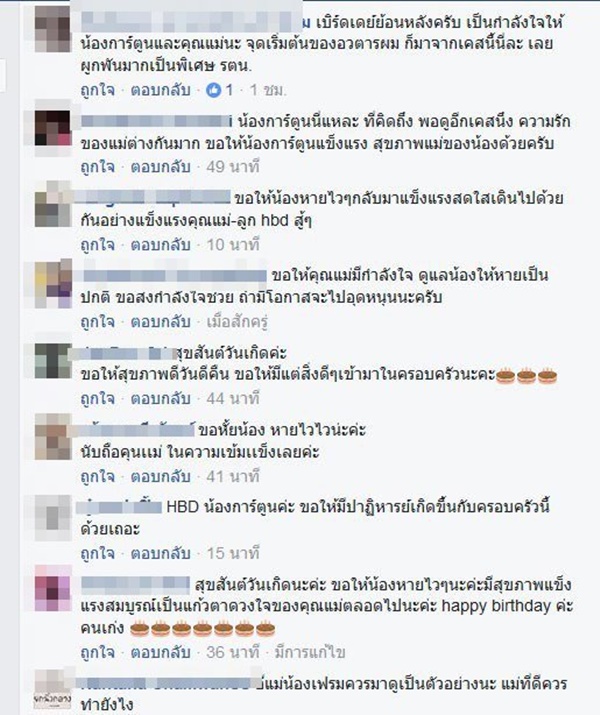Open avatar of the 36 นาที commenter
The height and width of the screenshot is (715, 600).
point(53,588)
